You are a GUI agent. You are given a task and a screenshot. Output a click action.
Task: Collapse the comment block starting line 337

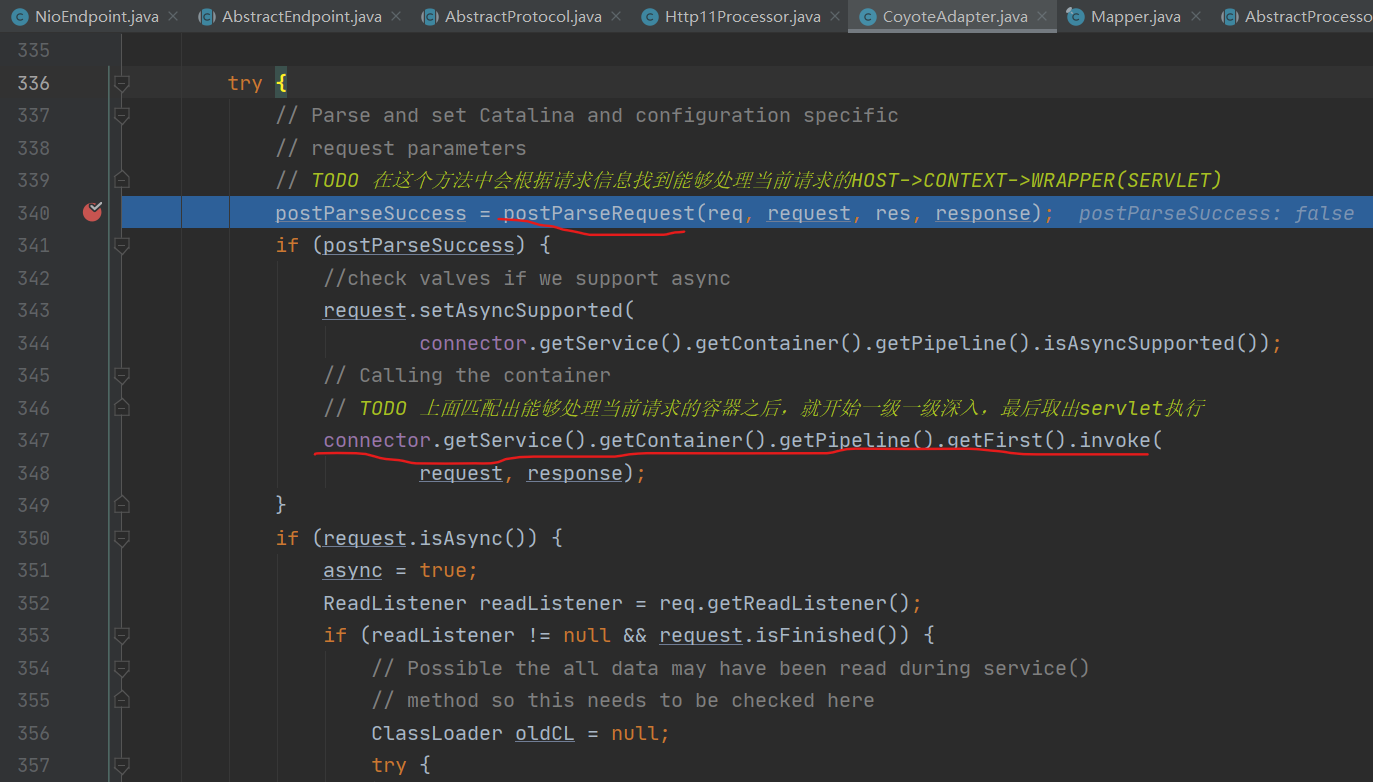coord(122,115)
